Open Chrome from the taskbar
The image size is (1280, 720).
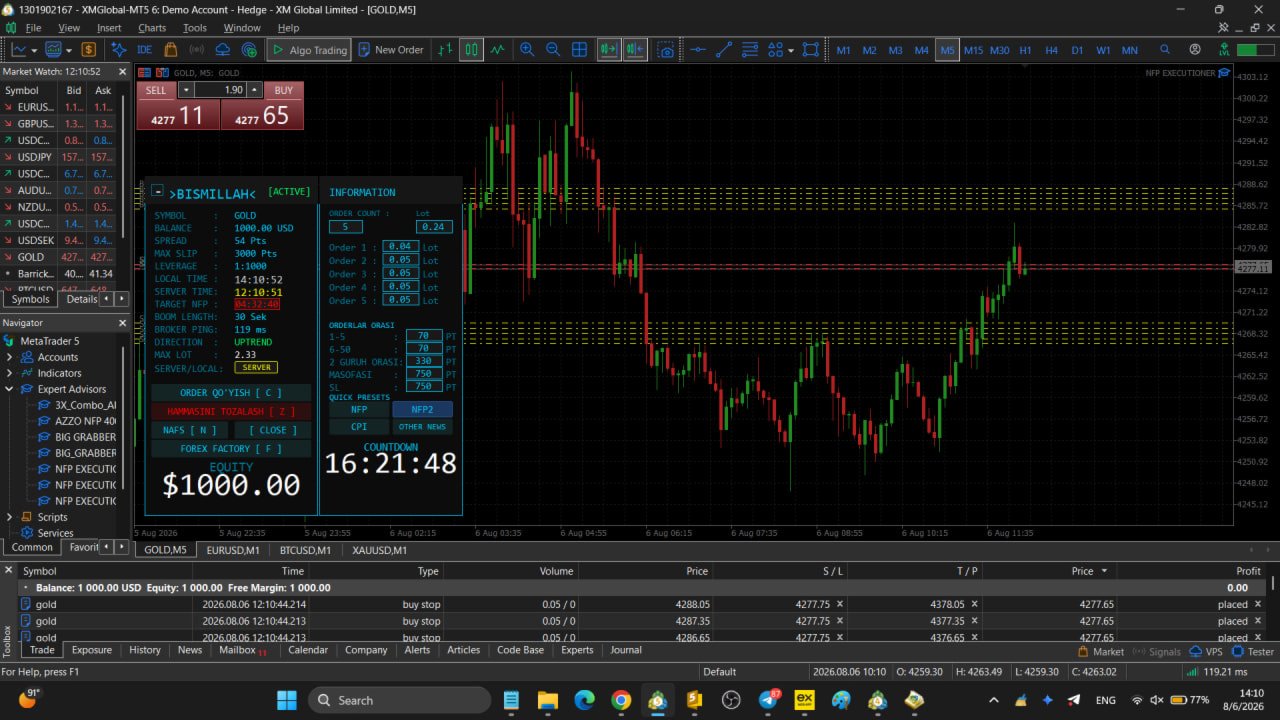621,700
